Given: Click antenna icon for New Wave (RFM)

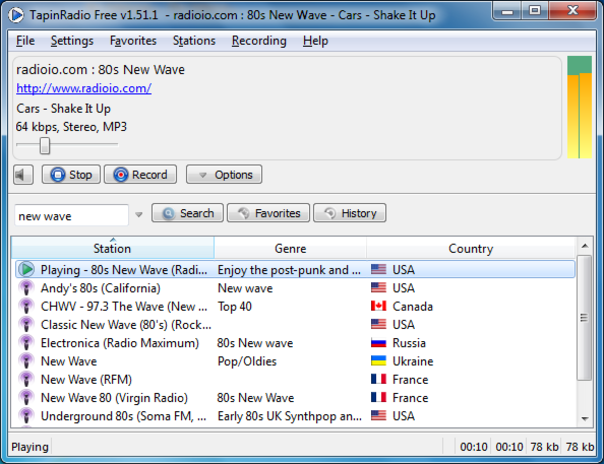Looking at the screenshot, I should (27, 379).
